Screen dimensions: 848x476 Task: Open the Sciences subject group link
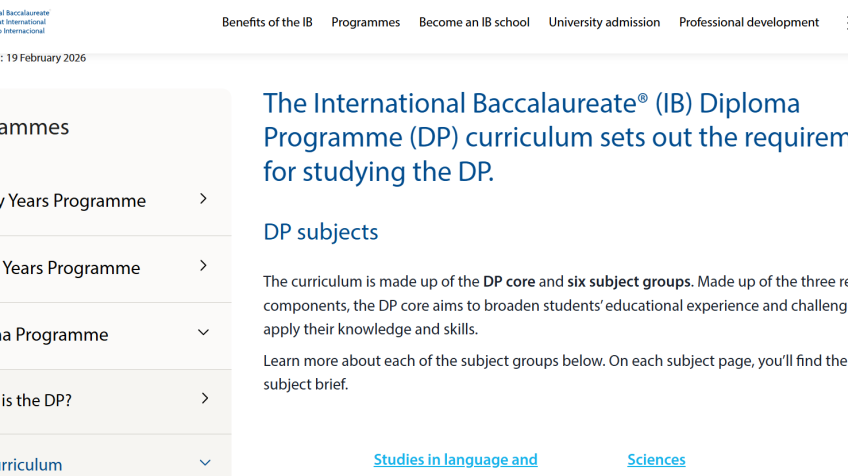click(x=656, y=460)
